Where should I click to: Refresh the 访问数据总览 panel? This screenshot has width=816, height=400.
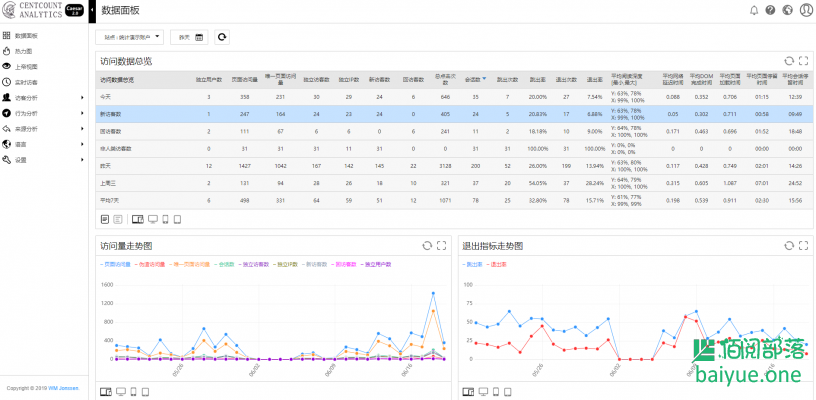click(x=789, y=61)
